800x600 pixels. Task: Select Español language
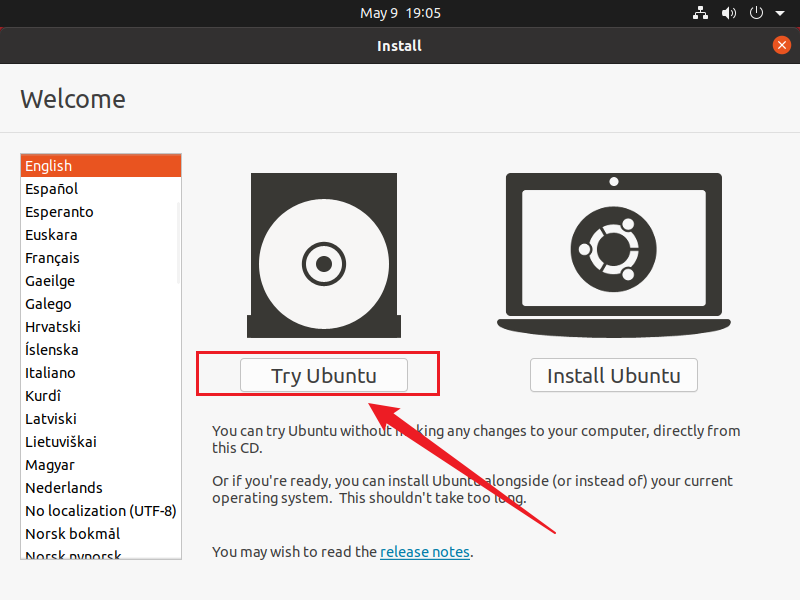(101, 189)
